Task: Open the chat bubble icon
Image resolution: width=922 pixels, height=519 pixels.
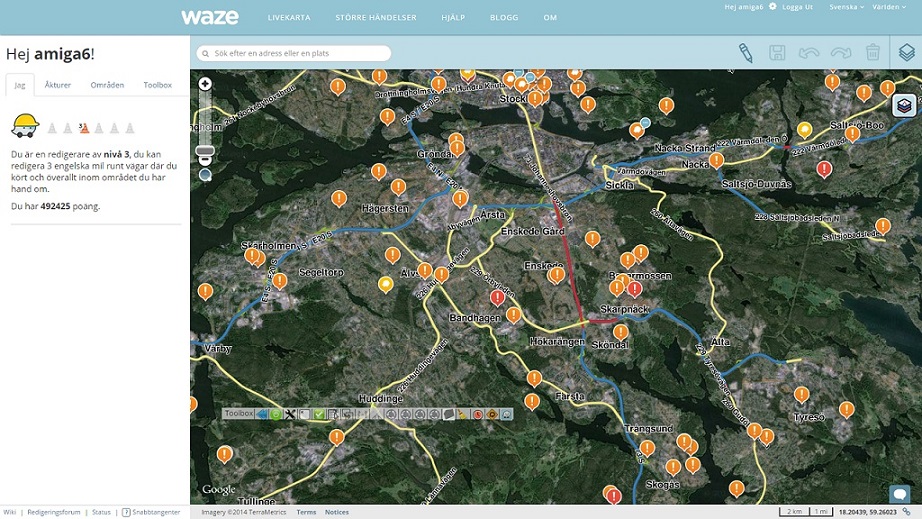Action: coord(899,493)
